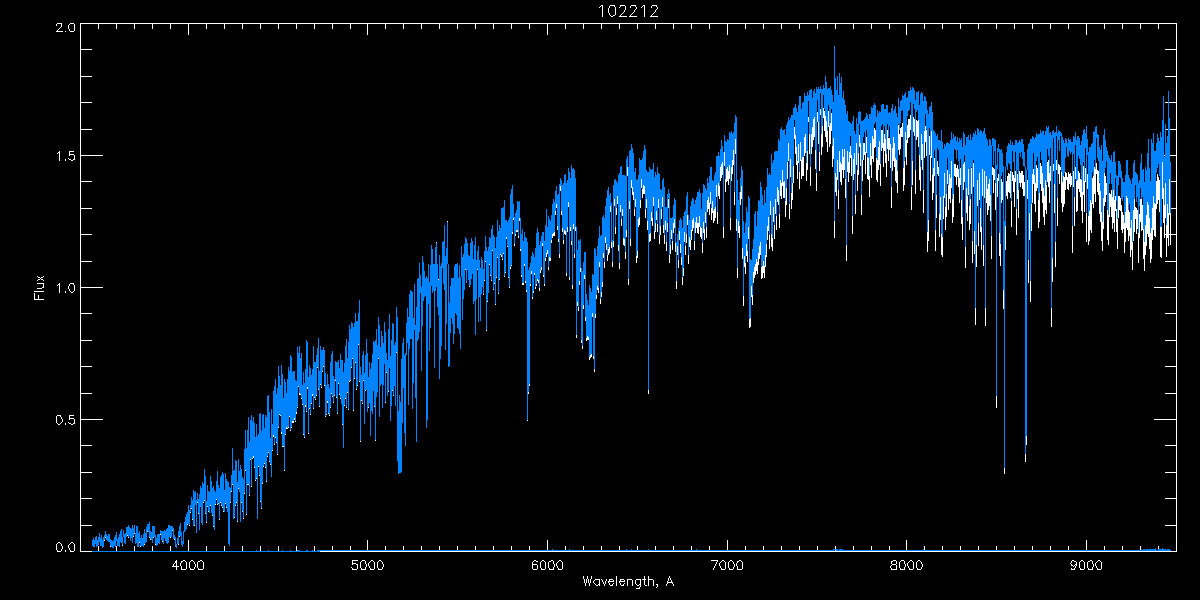
Task: Click the plot title 102212
Action: click(627, 12)
